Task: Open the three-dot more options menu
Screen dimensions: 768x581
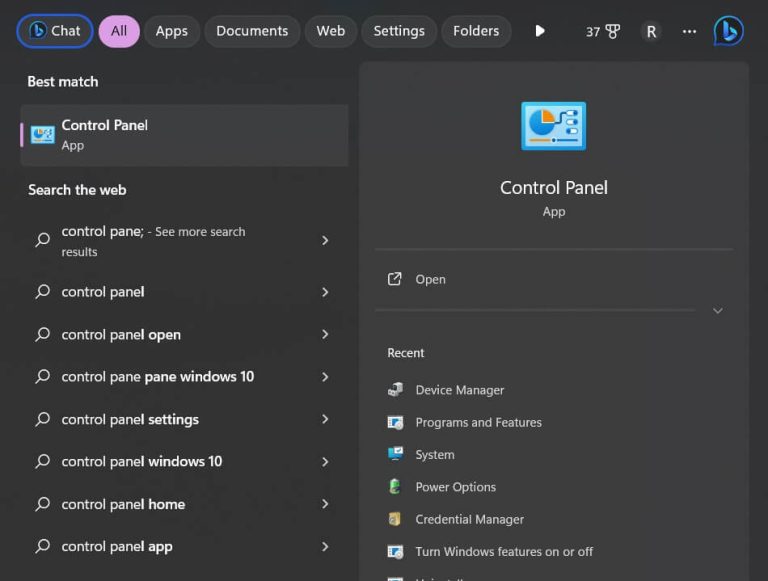Action: tap(689, 31)
